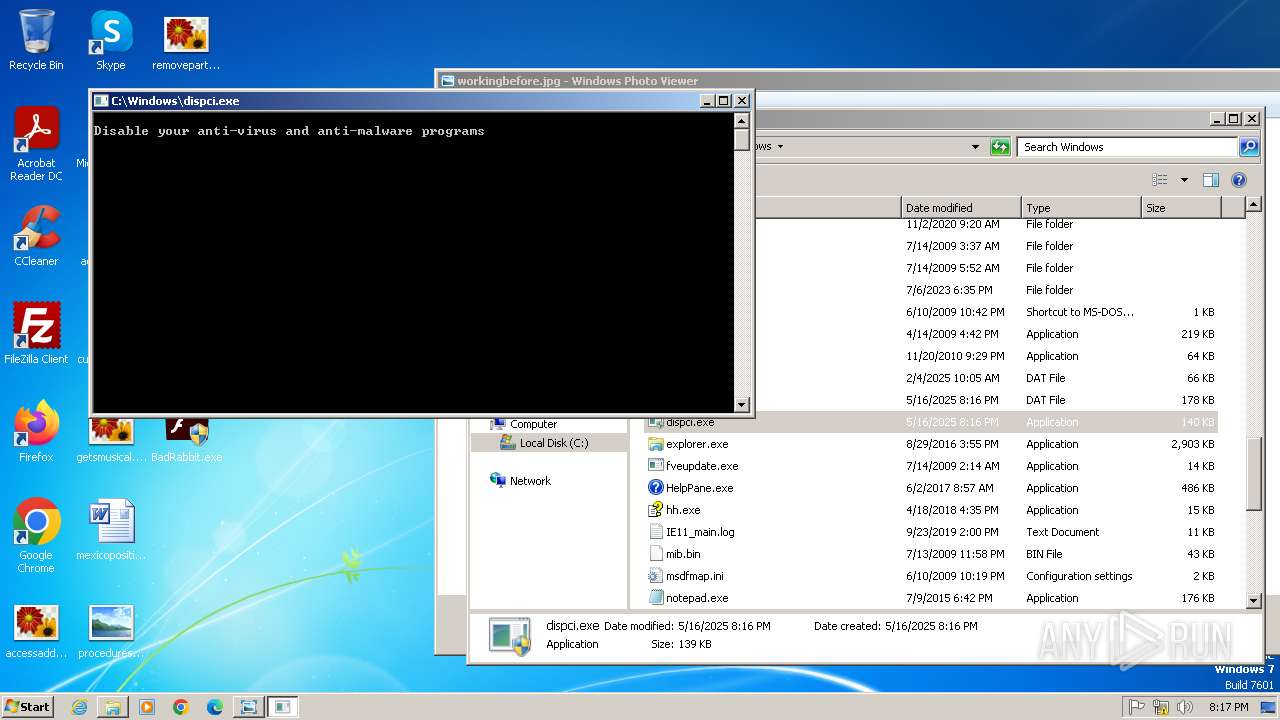Click the Start button
Image resolution: width=1280 pixels, height=720 pixels.
coord(28,706)
